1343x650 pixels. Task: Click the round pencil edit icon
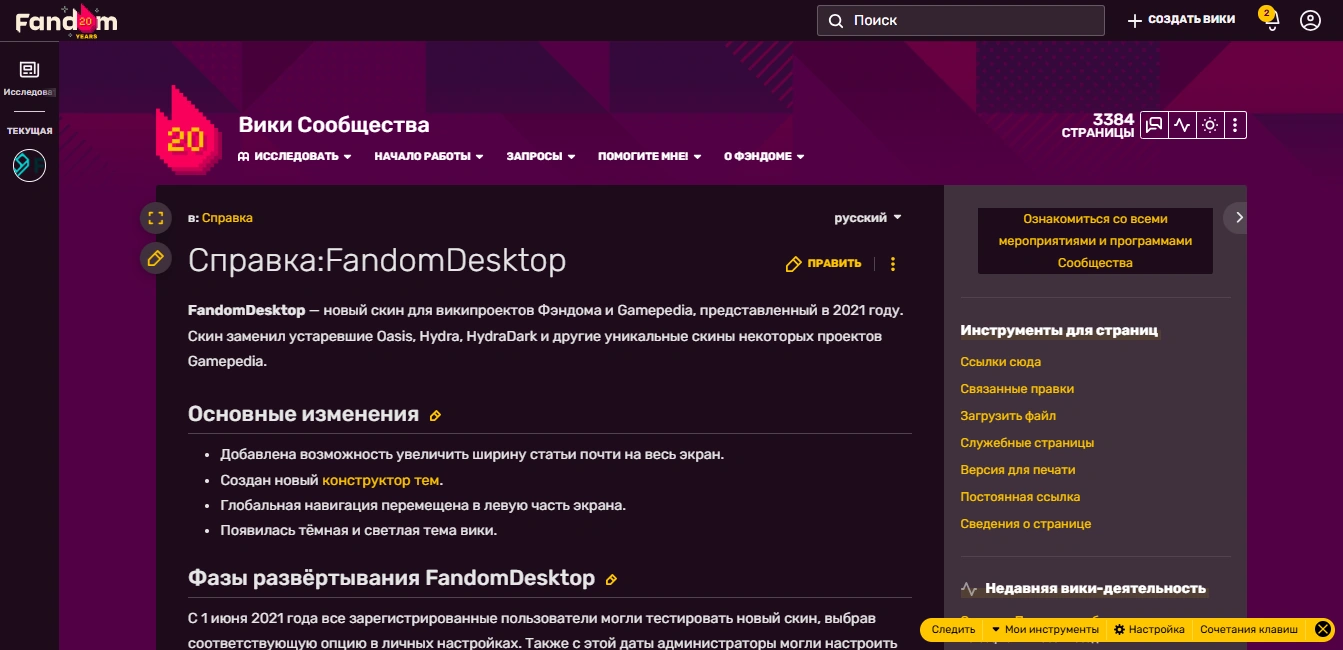(x=154, y=258)
